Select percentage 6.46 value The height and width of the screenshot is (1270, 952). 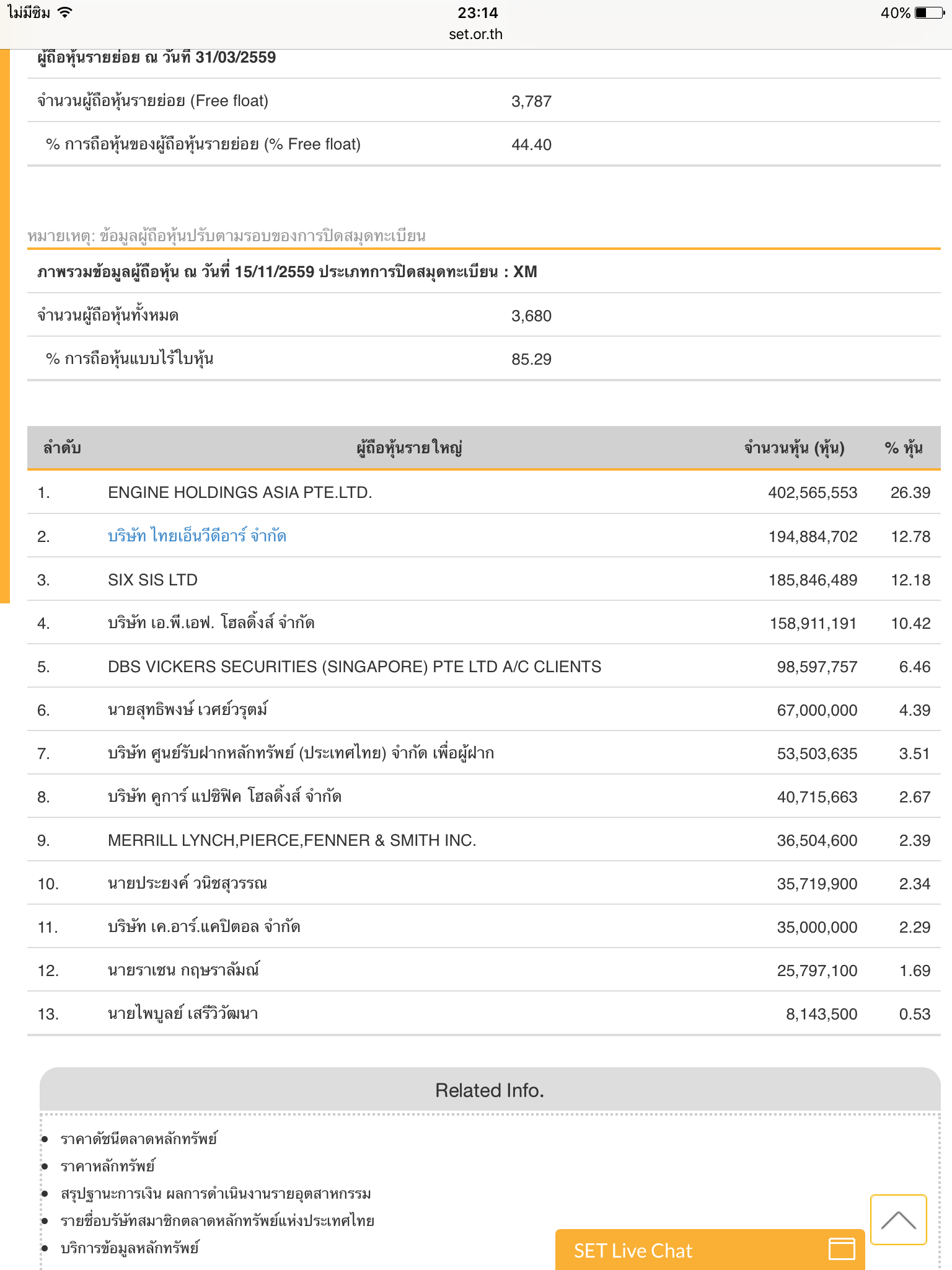(915, 667)
